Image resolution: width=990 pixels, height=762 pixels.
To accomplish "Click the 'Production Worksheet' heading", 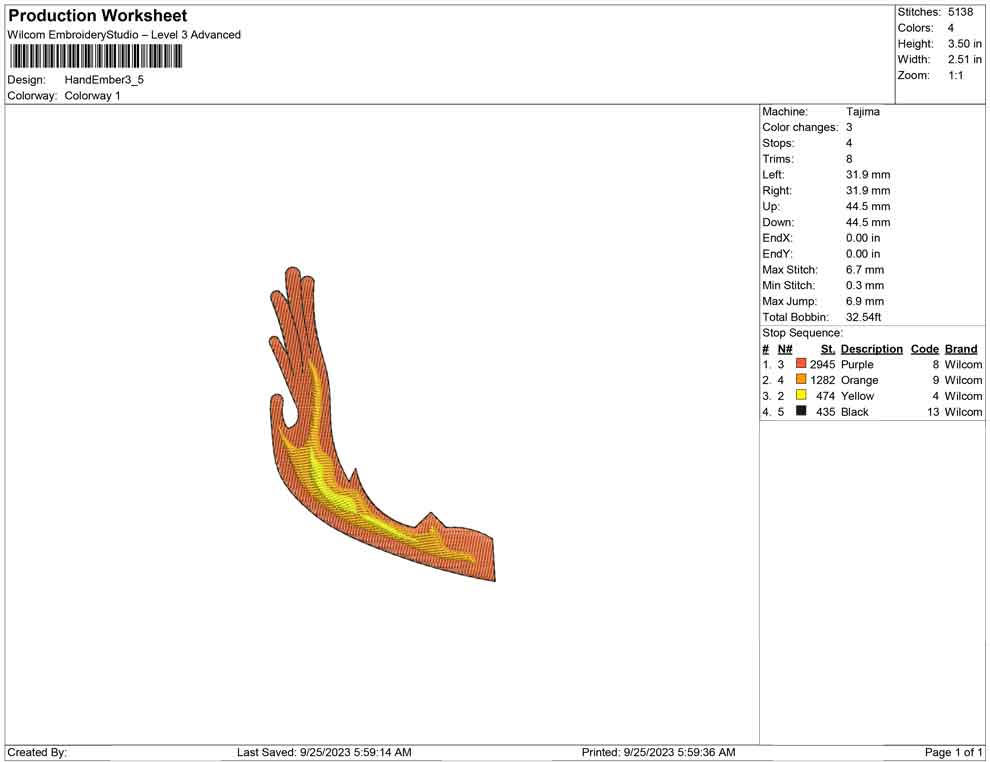I will click(98, 16).
